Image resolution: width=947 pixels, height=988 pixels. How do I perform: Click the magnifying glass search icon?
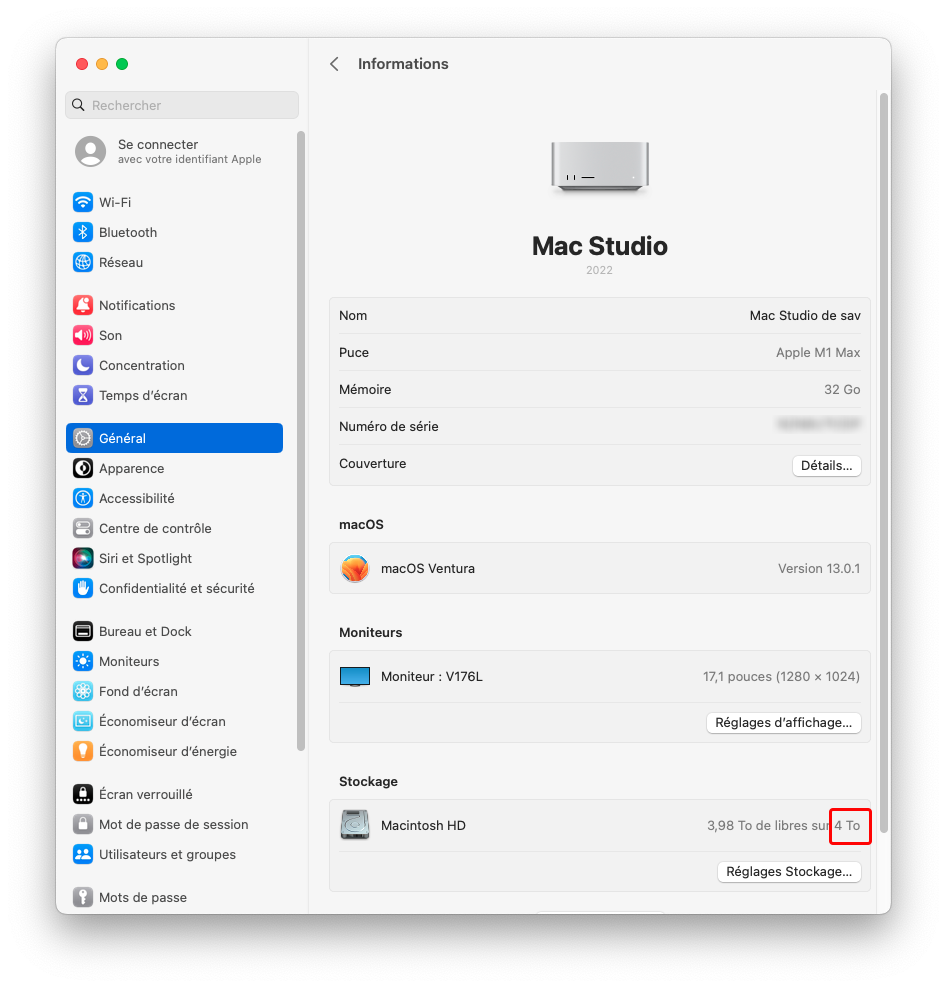pyautogui.click(x=78, y=105)
